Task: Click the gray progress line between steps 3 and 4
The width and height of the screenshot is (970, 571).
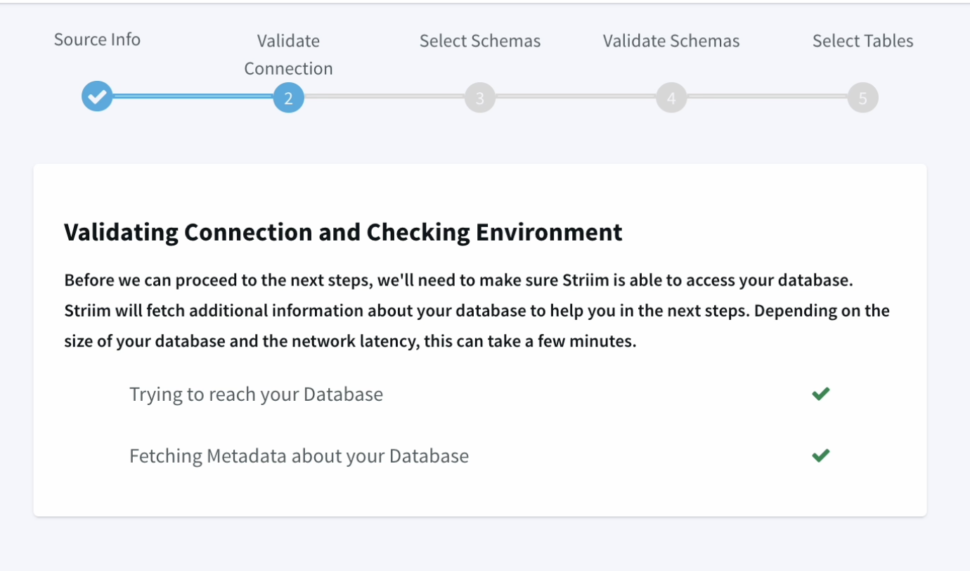Action: point(575,97)
